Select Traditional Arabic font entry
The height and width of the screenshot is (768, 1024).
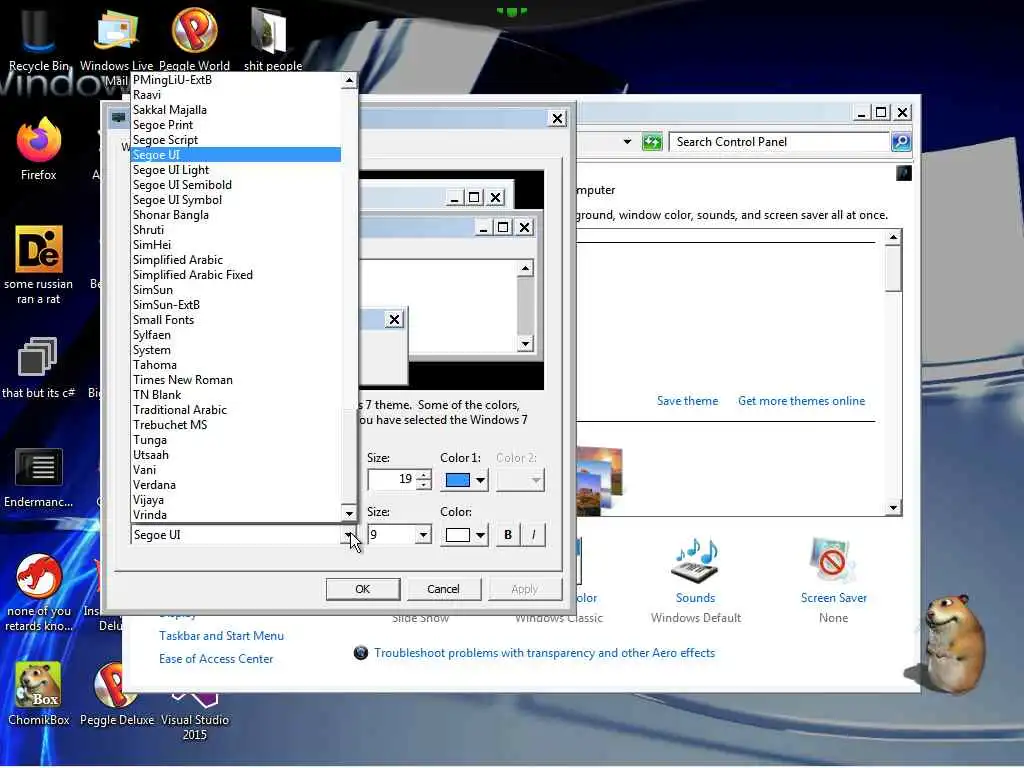pyautogui.click(x=236, y=410)
